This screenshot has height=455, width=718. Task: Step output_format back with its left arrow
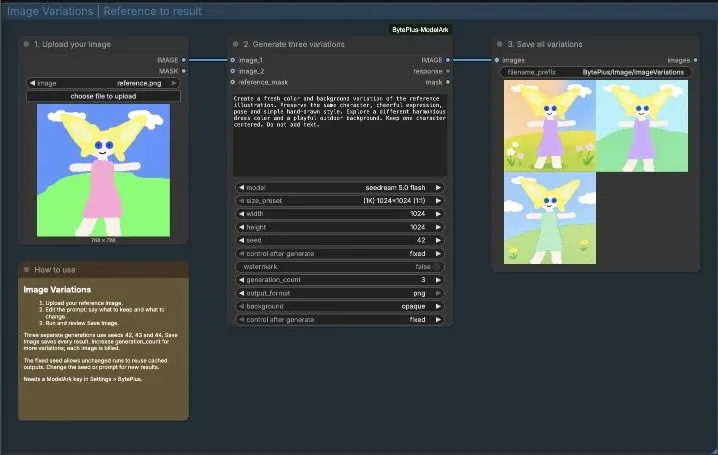[x=241, y=293]
